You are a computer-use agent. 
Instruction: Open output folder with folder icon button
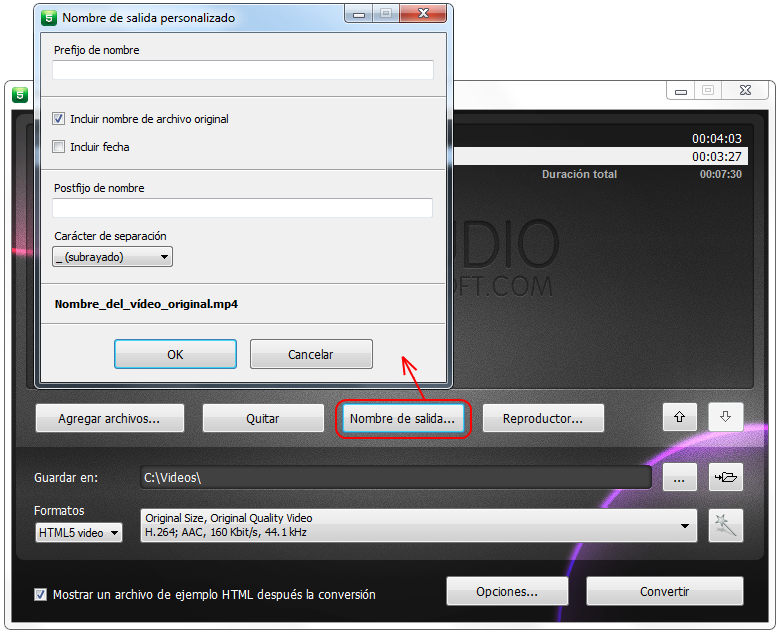click(726, 477)
